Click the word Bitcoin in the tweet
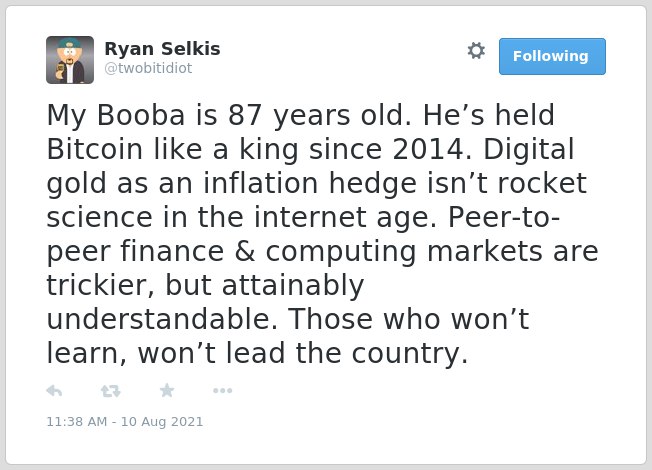652x470 pixels. click(x=95, y=149)
